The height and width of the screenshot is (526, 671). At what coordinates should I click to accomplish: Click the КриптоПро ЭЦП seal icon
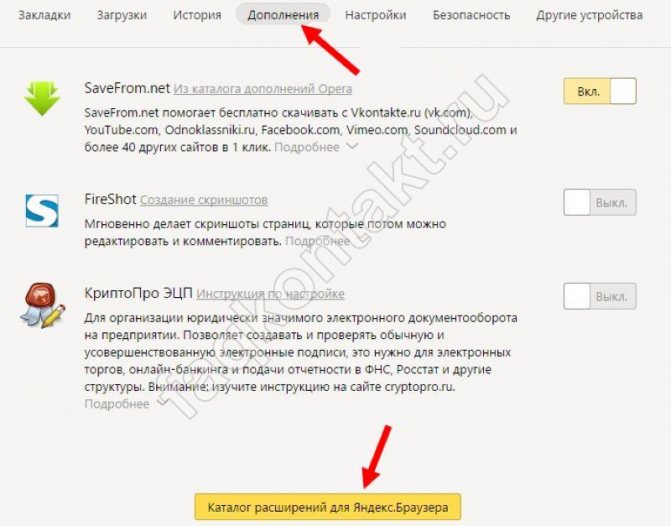42,306
